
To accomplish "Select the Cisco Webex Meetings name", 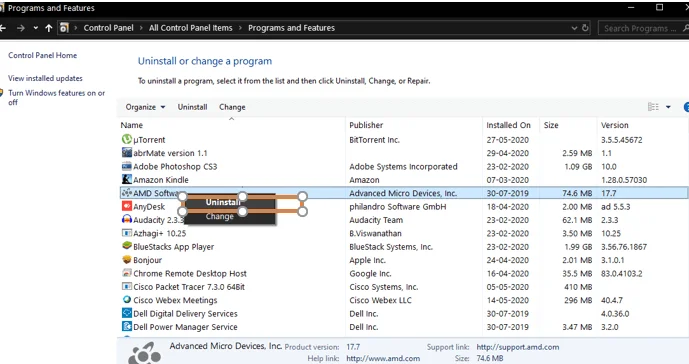I will pyautogui.click(x=175, y=300).
